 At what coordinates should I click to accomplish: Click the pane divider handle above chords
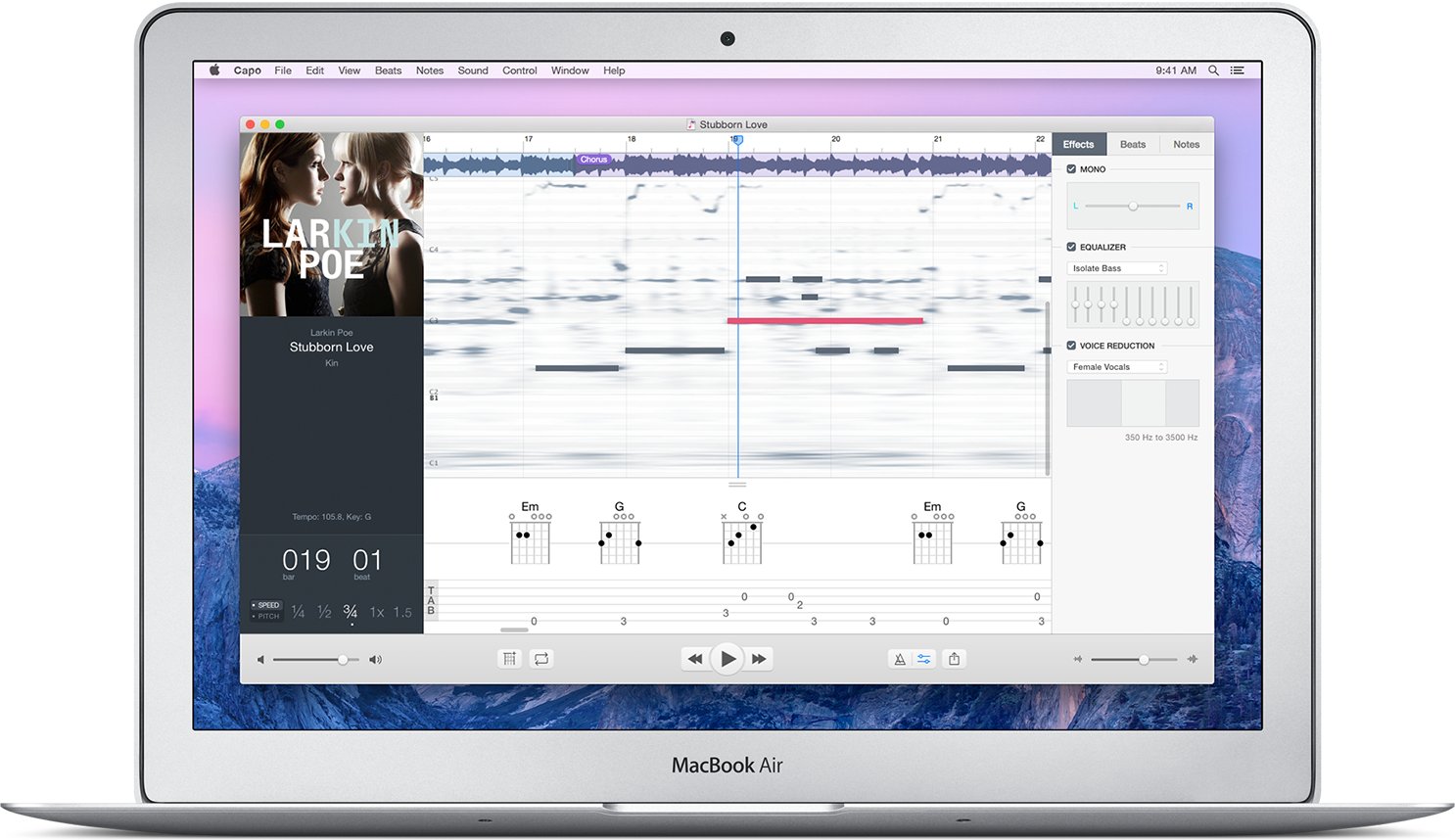[x=737, y=484]
